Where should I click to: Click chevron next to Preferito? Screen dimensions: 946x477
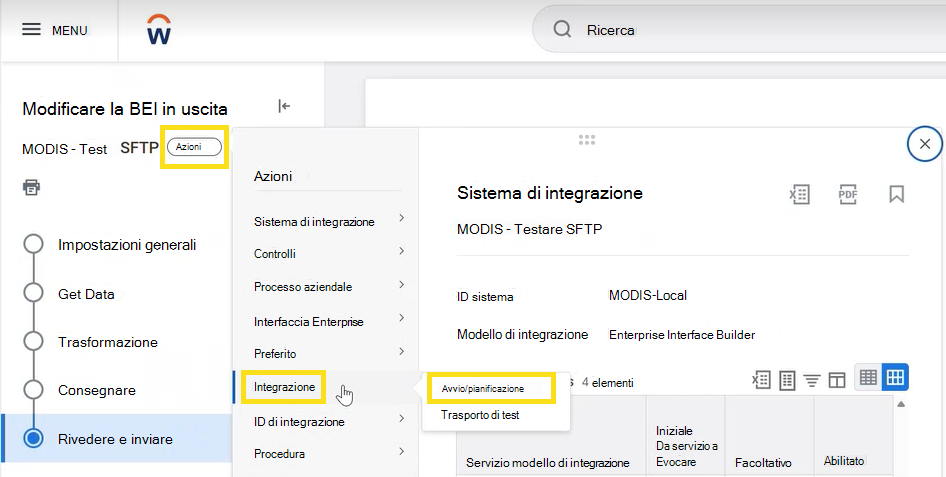tap(402, 351)
